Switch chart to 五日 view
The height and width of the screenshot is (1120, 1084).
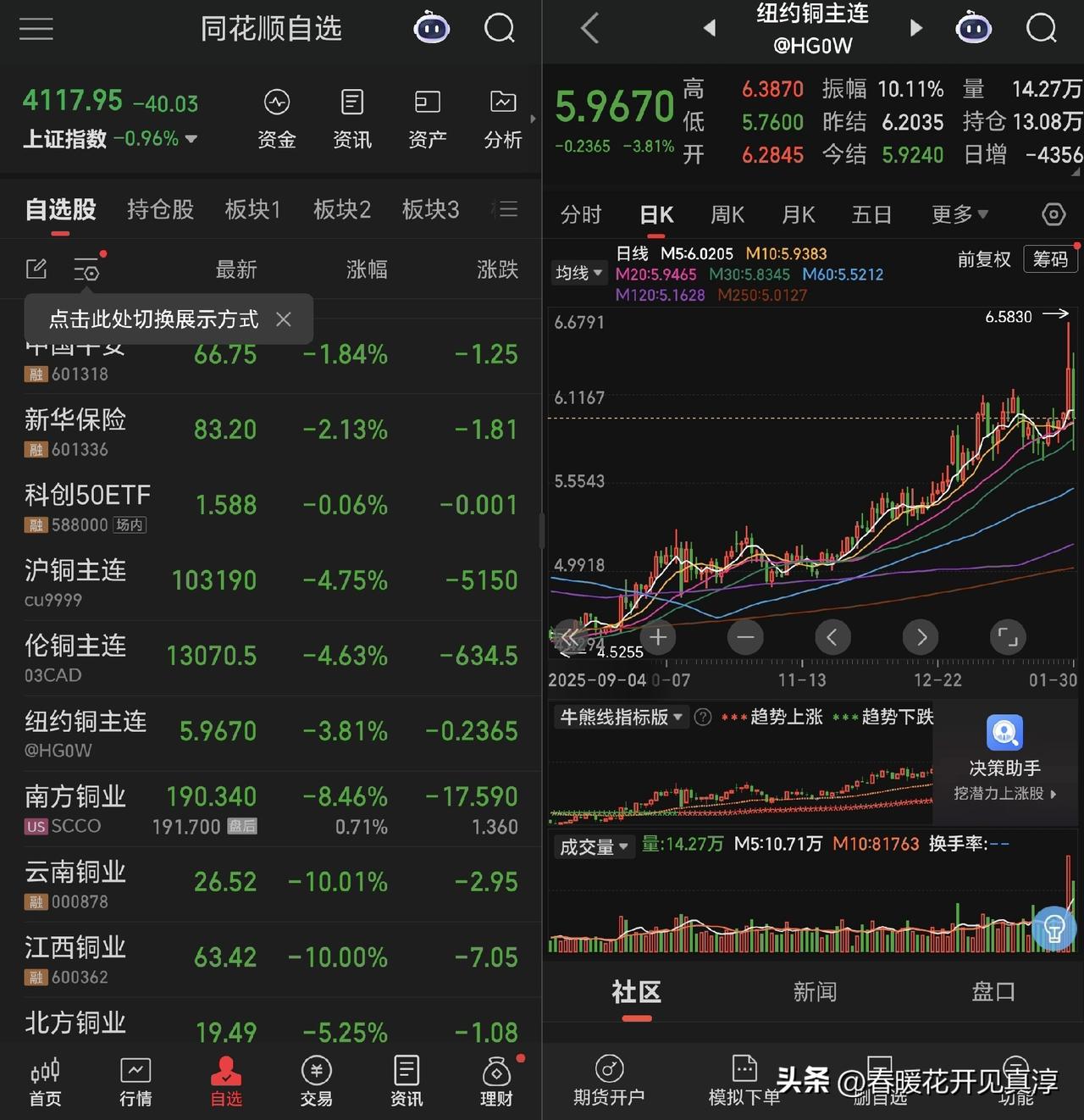tap(872, 214)
